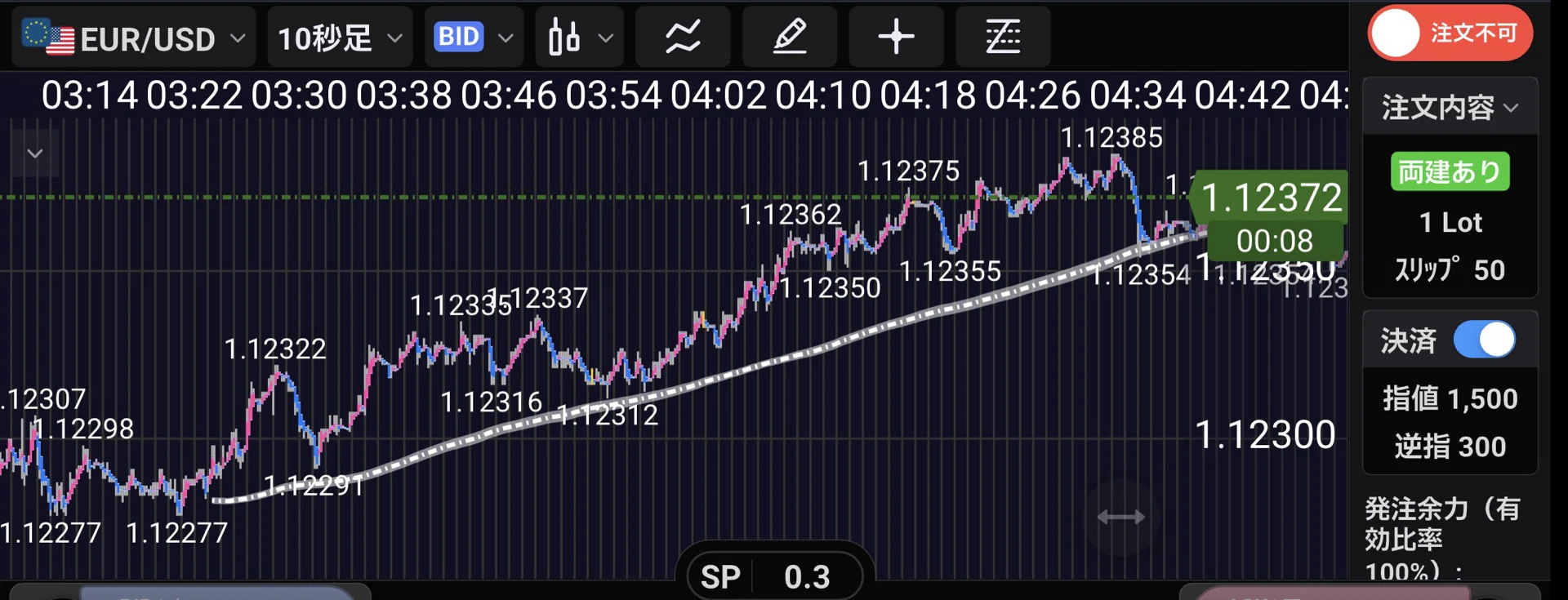Edit the スリップ 50 slippage value
Image resolution: width=1568 pixels, height=600 pixels.
tap(1450, 269)
